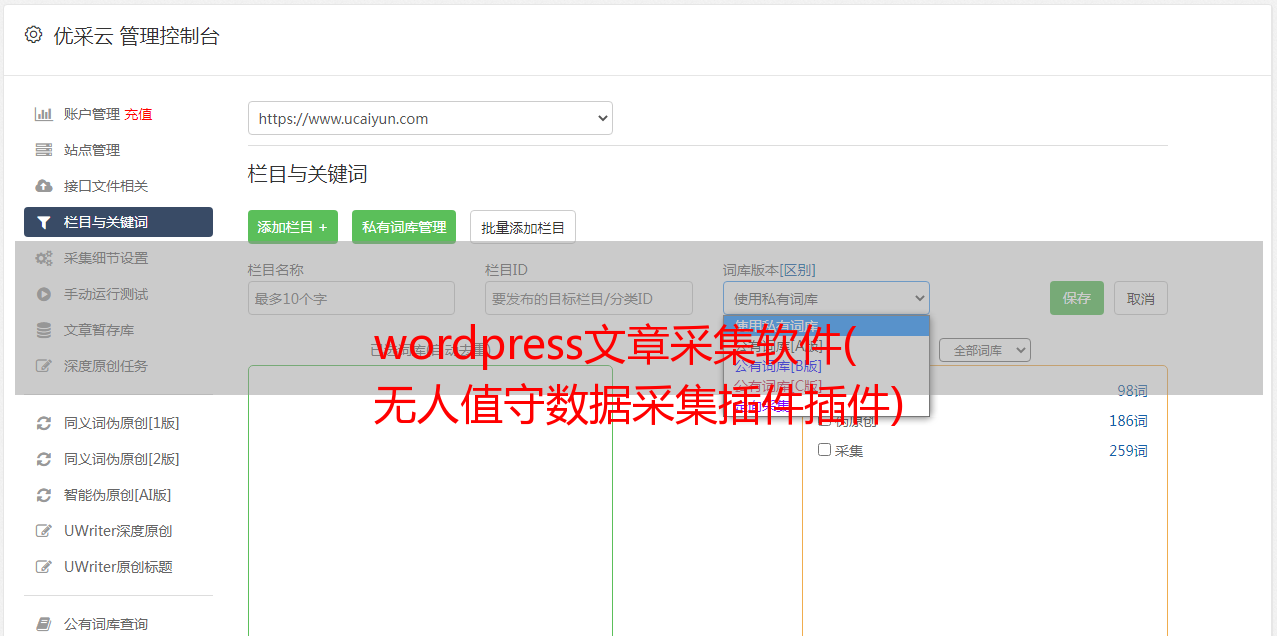The height and width of the screenshot is (636, 1277).
Task: Click the 98词 count
Action: point(1132,391)
